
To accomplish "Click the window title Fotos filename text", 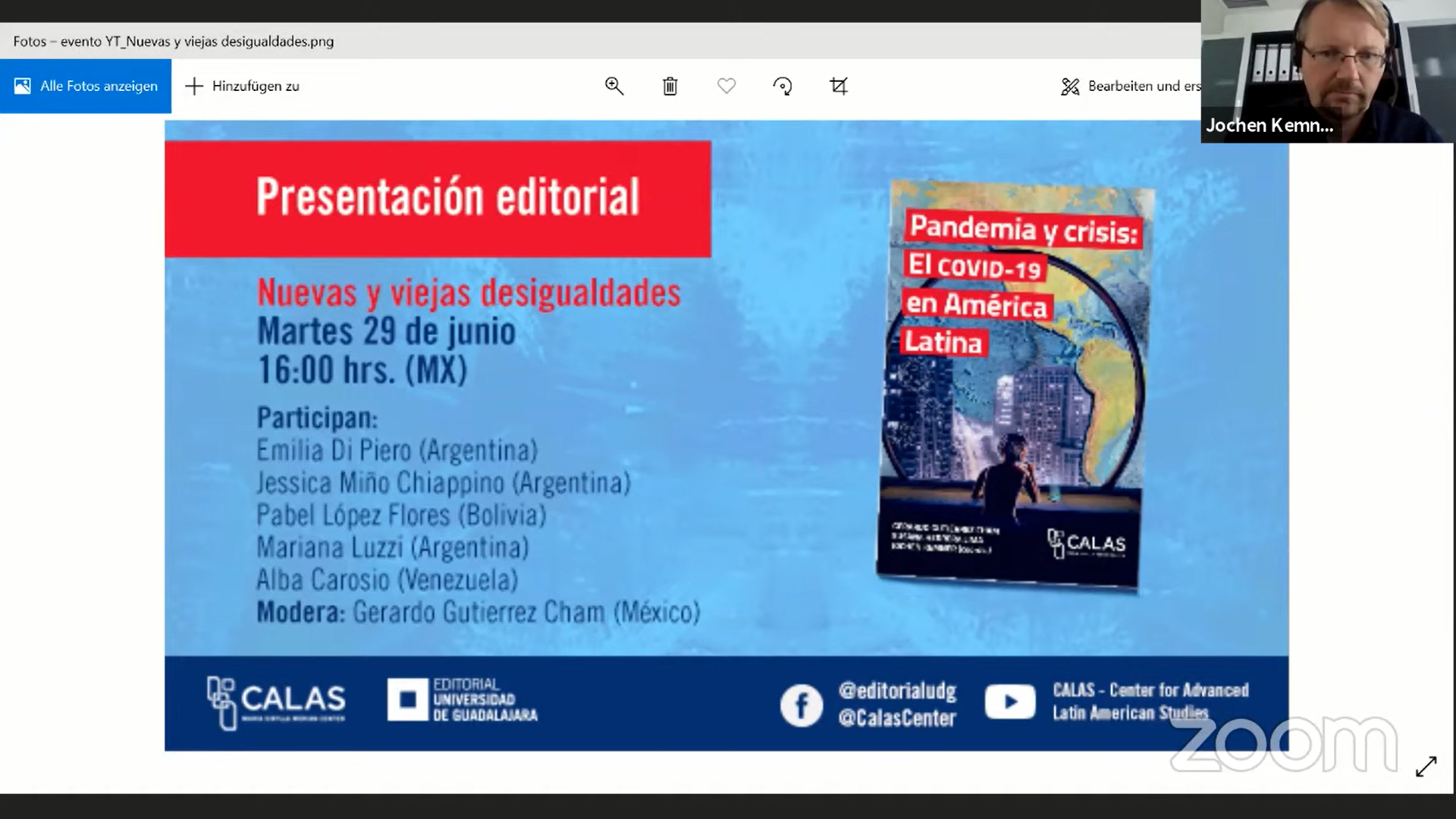I will 174,42.
